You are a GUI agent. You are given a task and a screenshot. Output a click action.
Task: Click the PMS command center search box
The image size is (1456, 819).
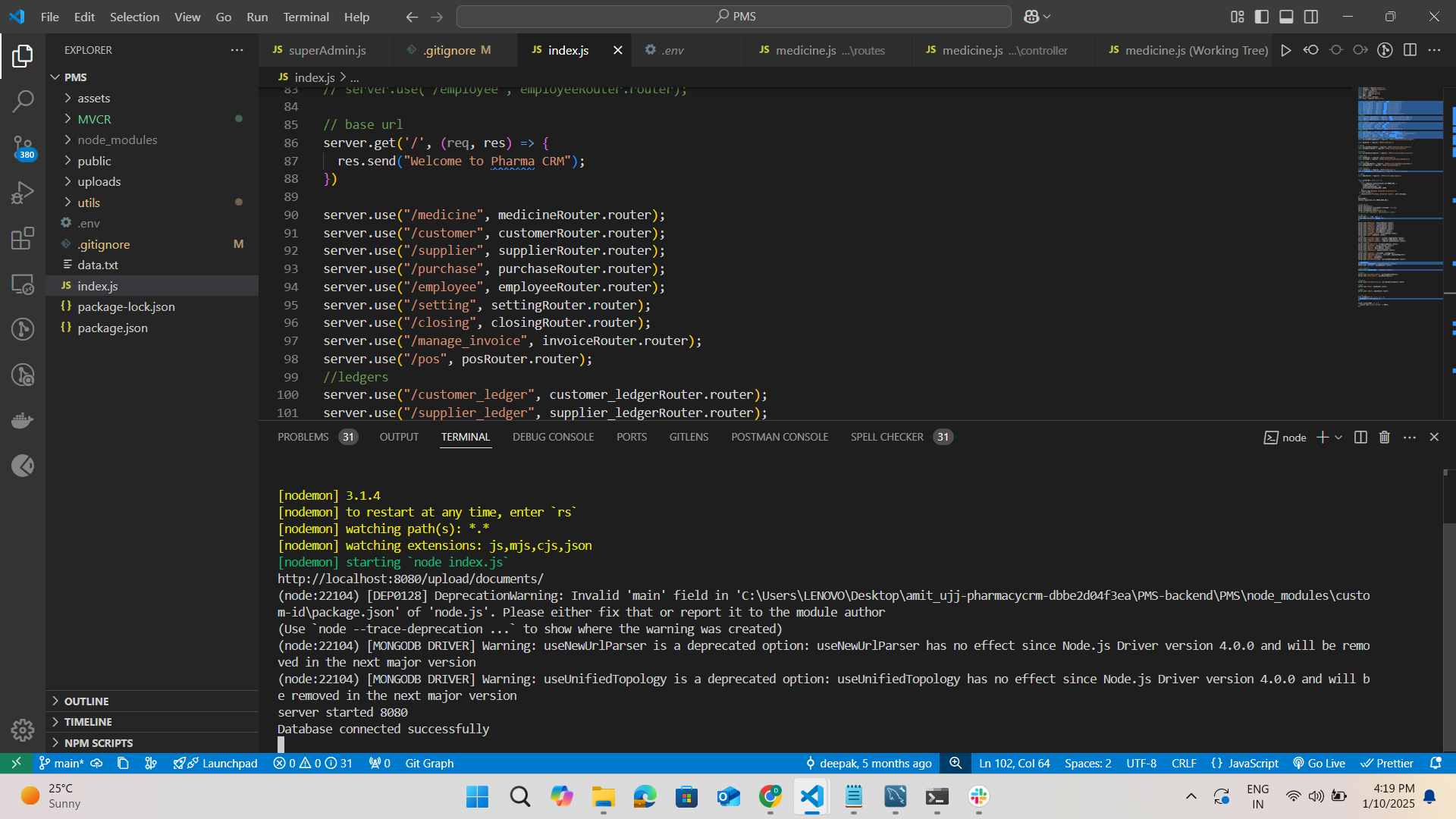pos(734,17)
